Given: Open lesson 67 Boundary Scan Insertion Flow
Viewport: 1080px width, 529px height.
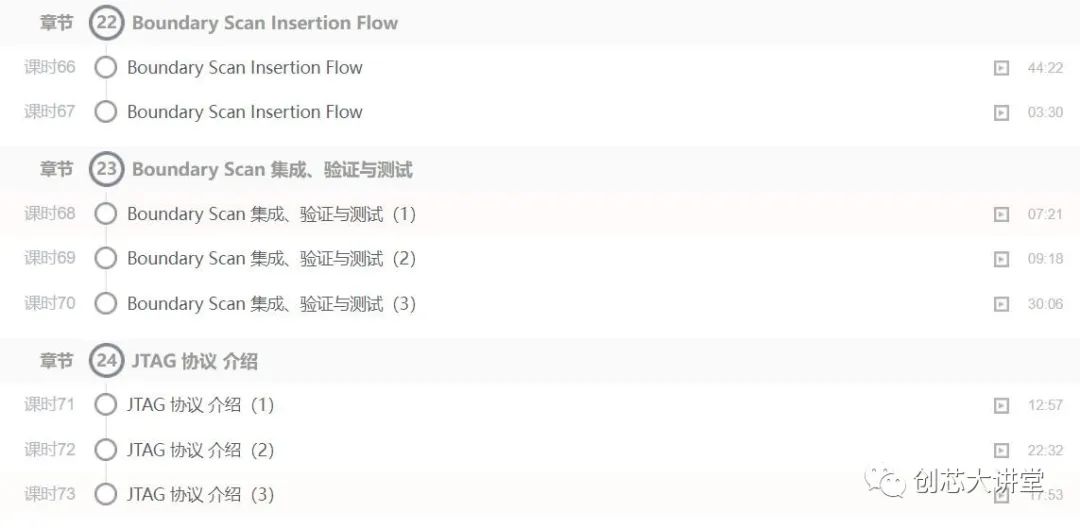Looking at the screenshot, I should tap(244, 112).
